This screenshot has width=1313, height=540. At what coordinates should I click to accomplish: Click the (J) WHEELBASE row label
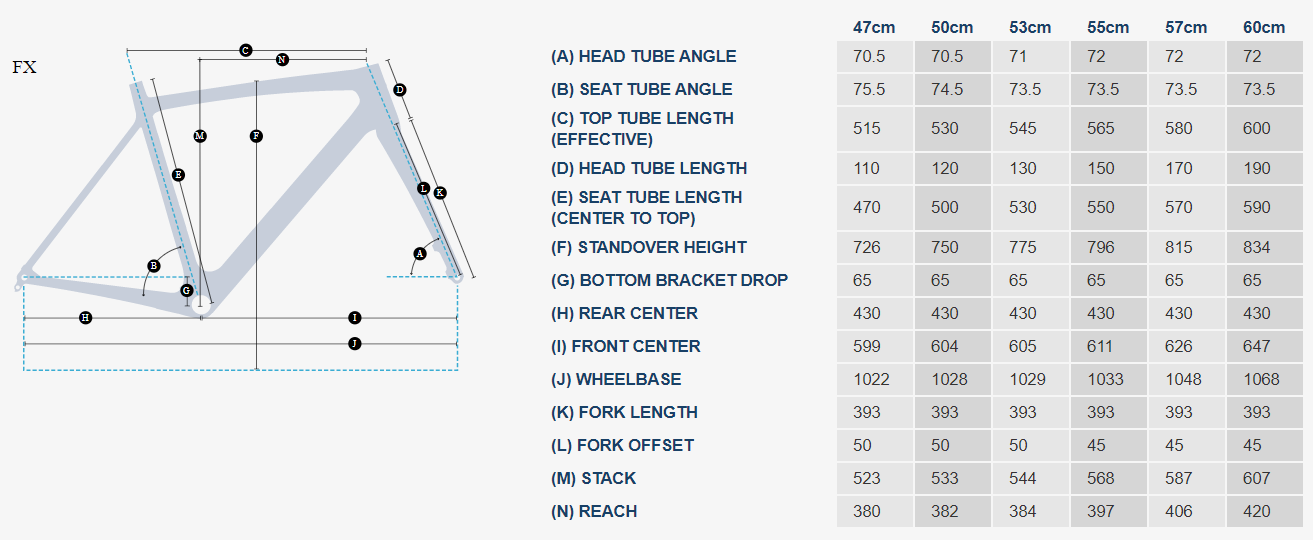616,379
